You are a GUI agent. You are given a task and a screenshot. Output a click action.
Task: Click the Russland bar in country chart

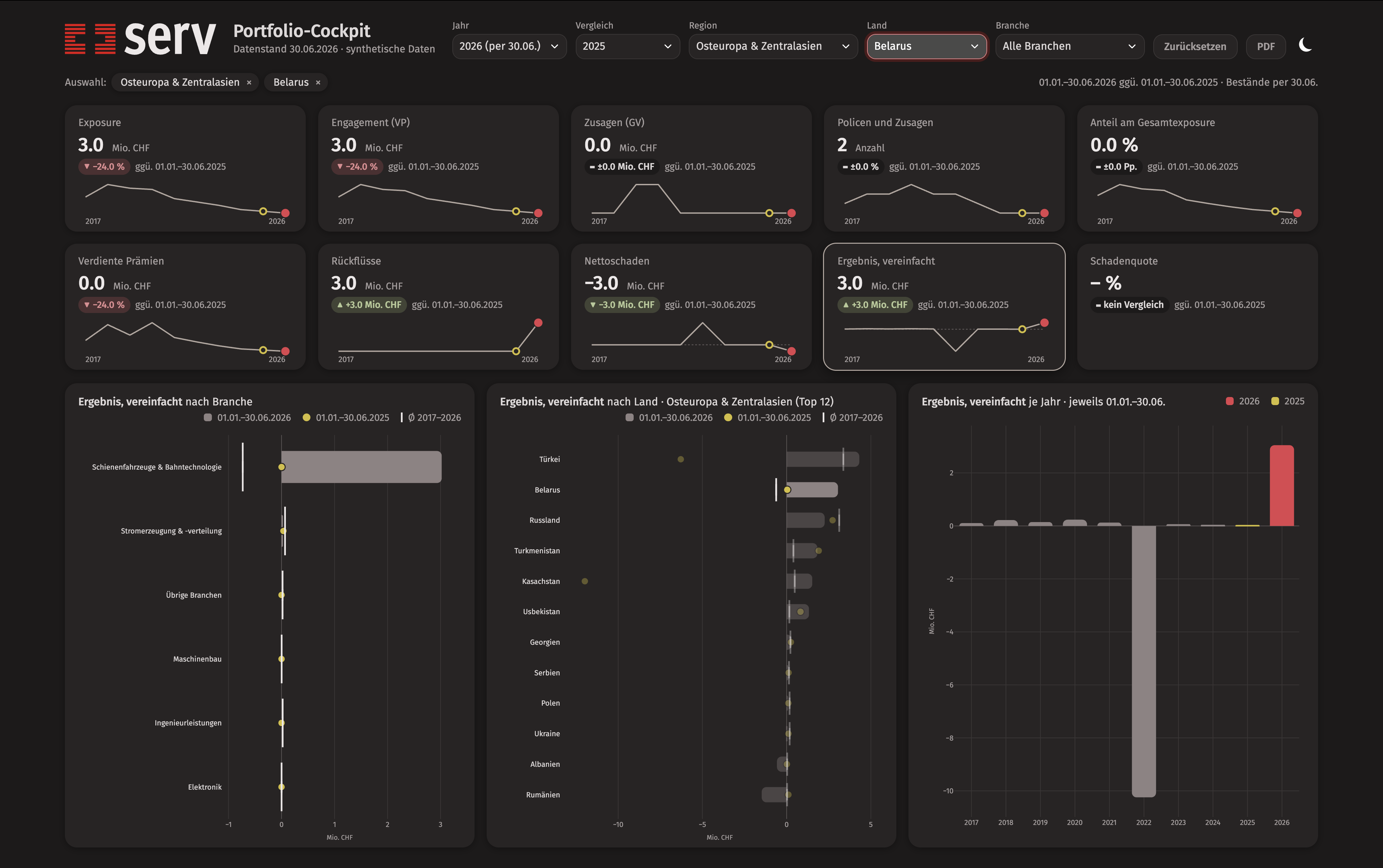pos(805,520)
